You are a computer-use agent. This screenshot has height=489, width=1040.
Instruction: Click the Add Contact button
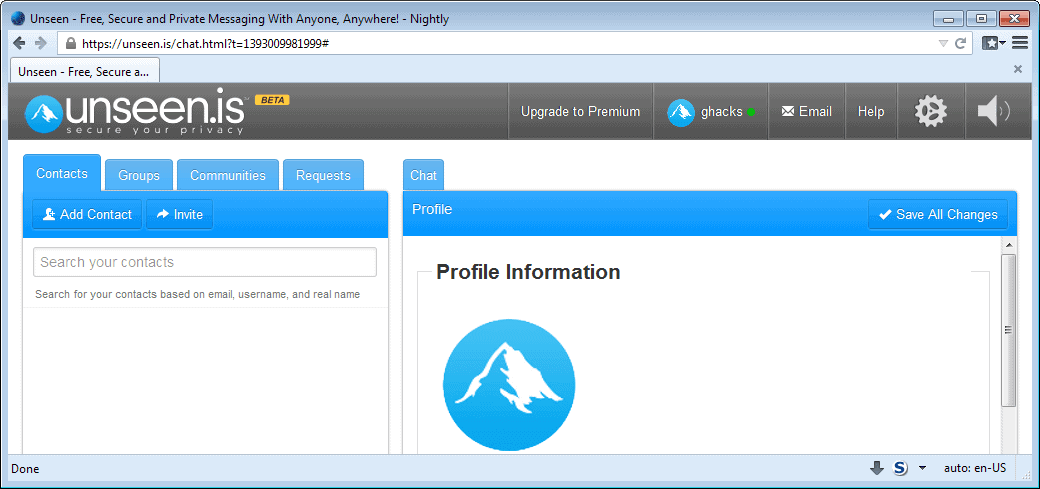87,214
